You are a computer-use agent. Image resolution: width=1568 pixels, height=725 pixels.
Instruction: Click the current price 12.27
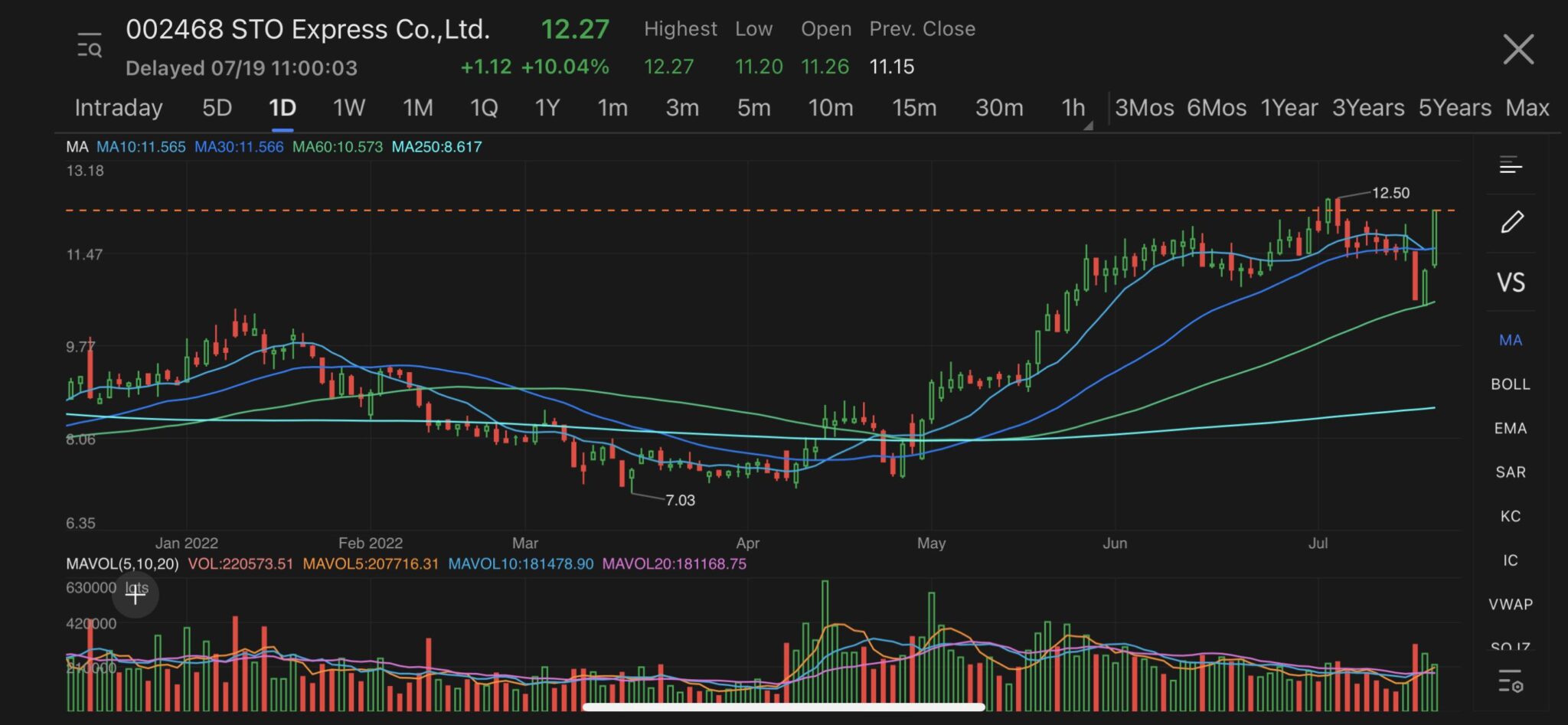point(575,30)
